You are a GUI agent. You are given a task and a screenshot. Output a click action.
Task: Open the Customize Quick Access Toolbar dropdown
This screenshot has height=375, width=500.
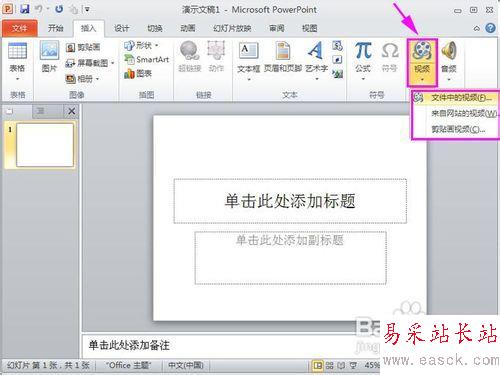coord(87,9)
